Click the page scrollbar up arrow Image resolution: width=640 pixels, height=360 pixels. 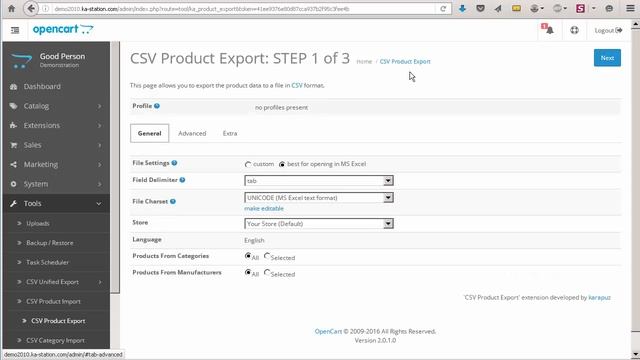[636, 24]
